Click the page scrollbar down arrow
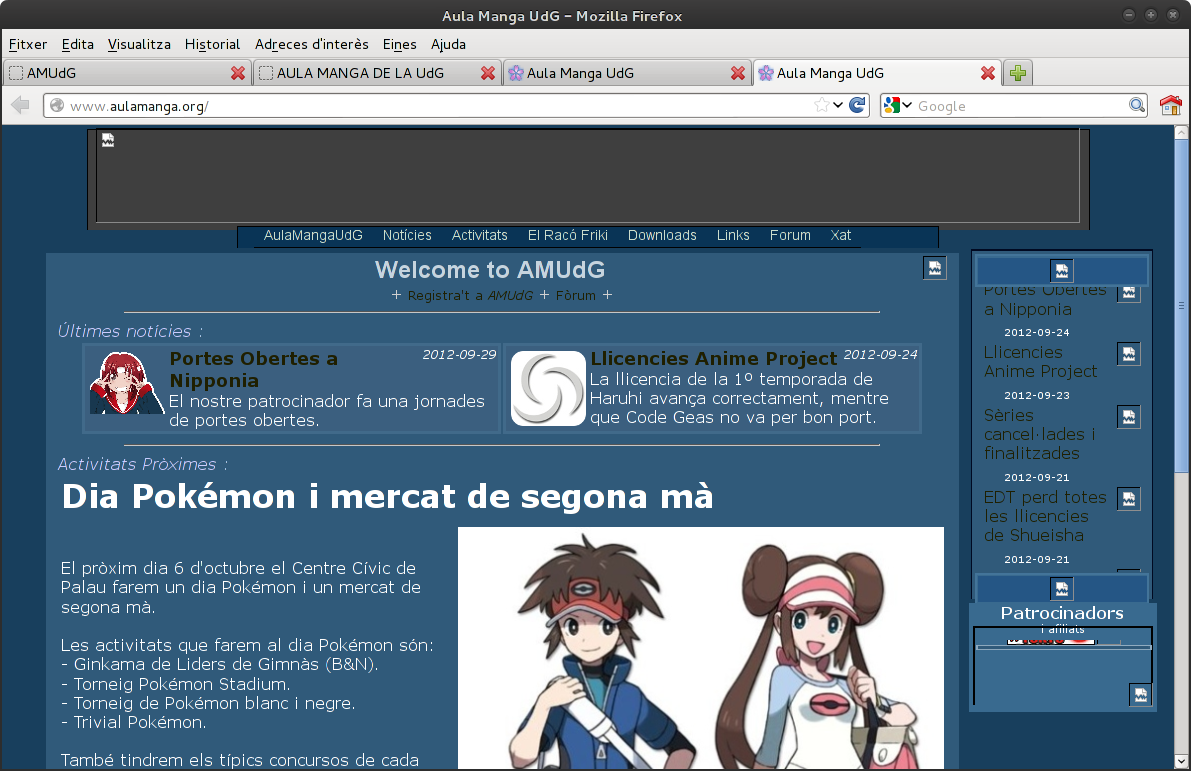The height and width of the screenshot is (771, 1191). [1181, 761]
